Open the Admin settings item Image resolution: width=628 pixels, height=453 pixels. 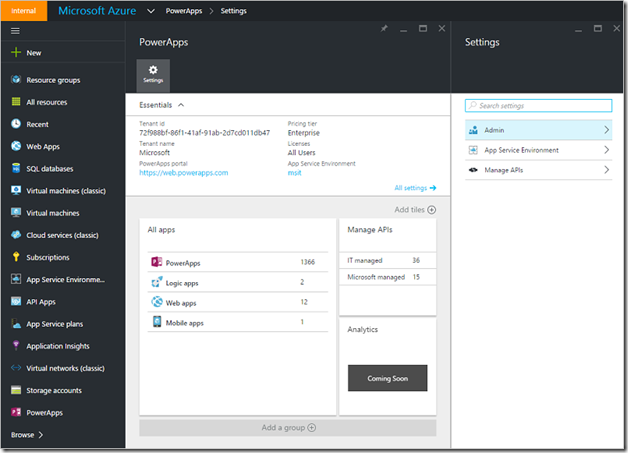pos(538,130)
